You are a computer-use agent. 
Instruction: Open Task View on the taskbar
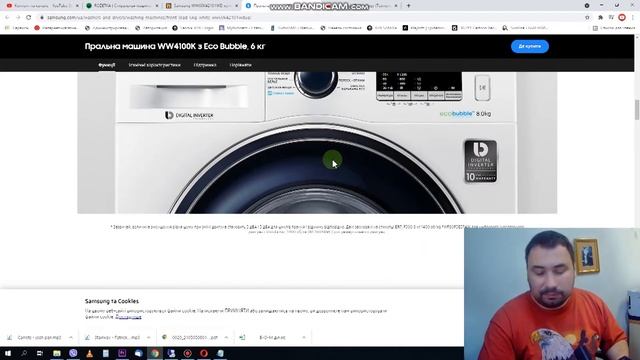pyautogui.click(x=40, y=353)
